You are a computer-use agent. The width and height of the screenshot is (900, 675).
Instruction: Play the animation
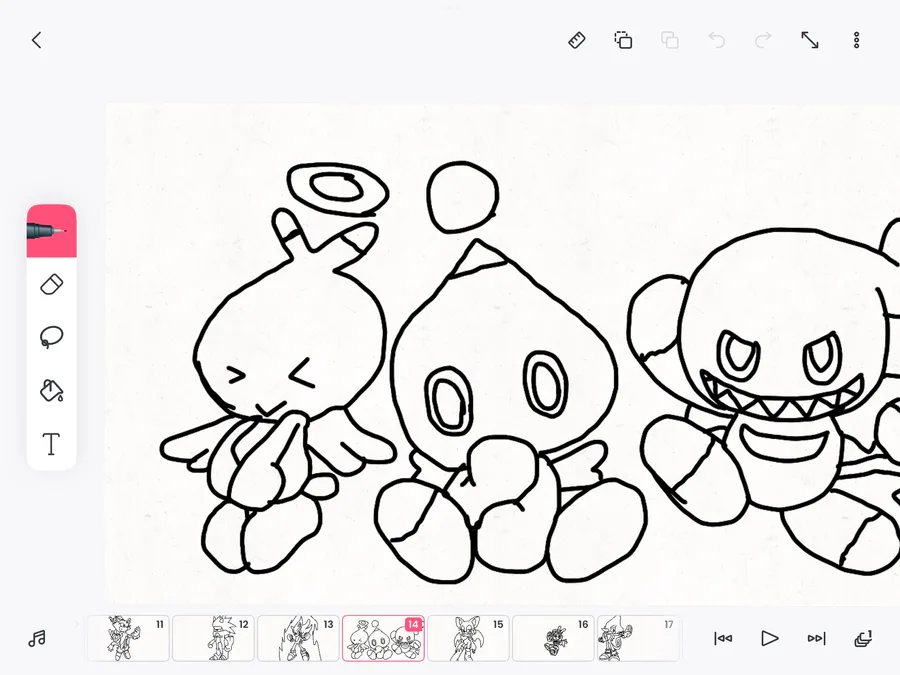click(769, 638)
